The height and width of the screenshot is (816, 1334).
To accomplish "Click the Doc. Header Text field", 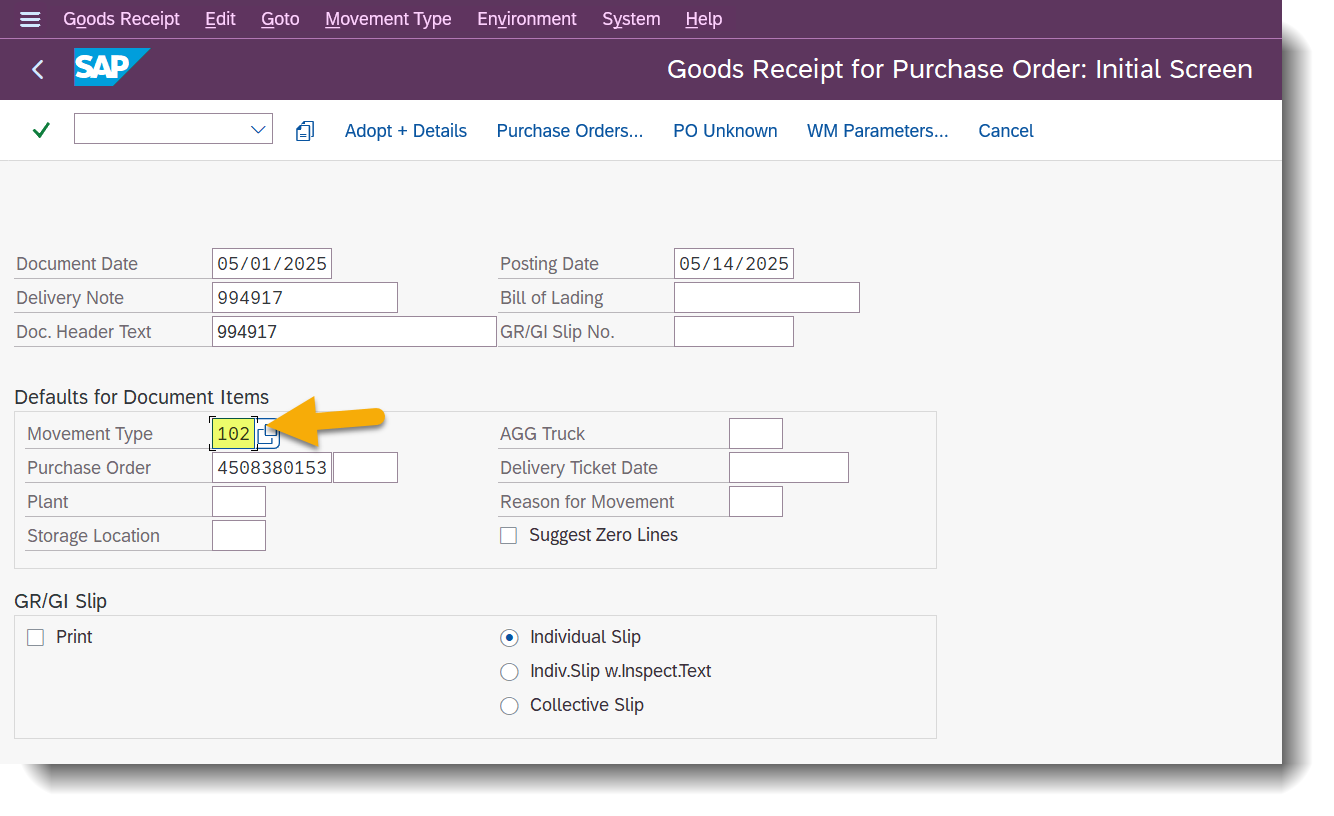I will tap(354, 331).
